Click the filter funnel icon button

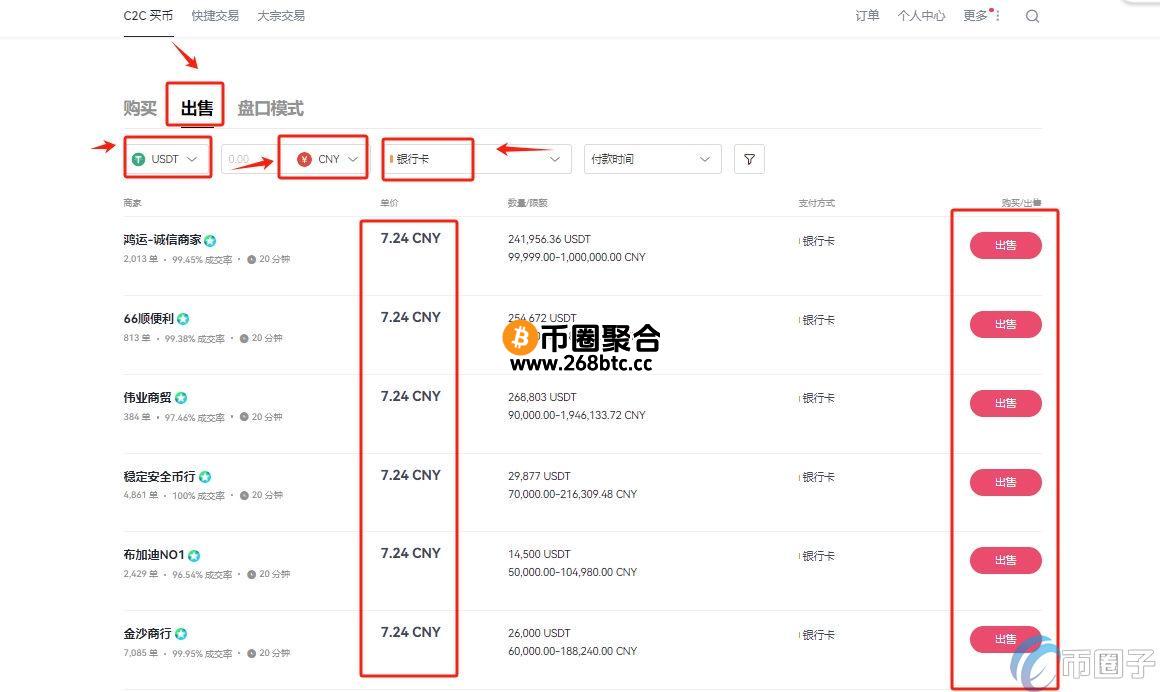pyautogui.click(x=749, y=159)
